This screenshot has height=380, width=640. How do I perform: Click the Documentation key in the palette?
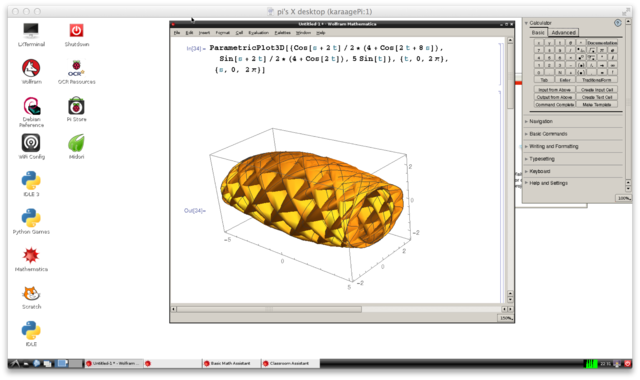[x=602, y=43]
